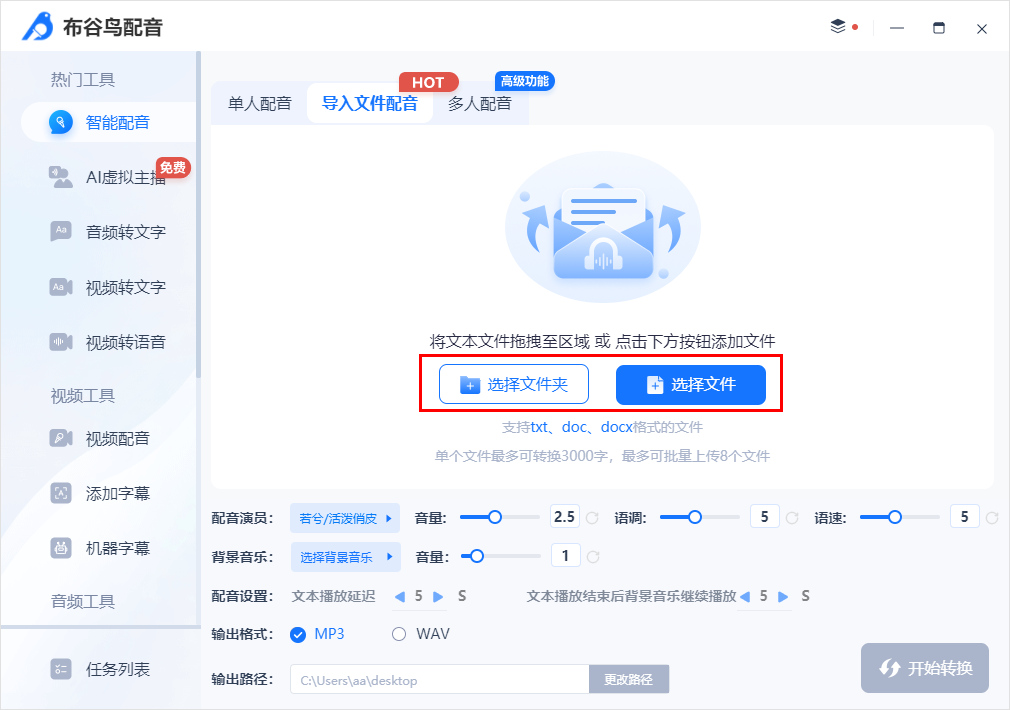Viewport: 1010px width, 710px height.
Task: Reset background music volume refresh icon
Action: pyautogui.click(x=593, y=557)
